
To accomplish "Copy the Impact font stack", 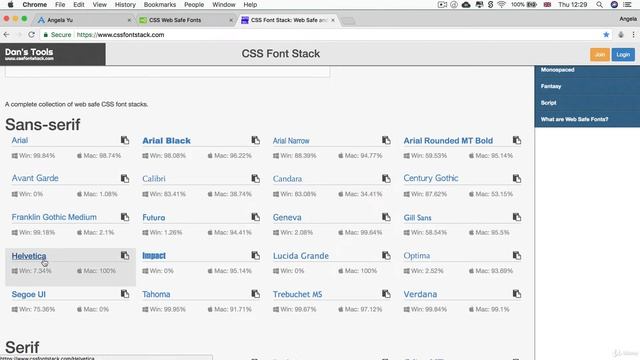I will (256, 256).
